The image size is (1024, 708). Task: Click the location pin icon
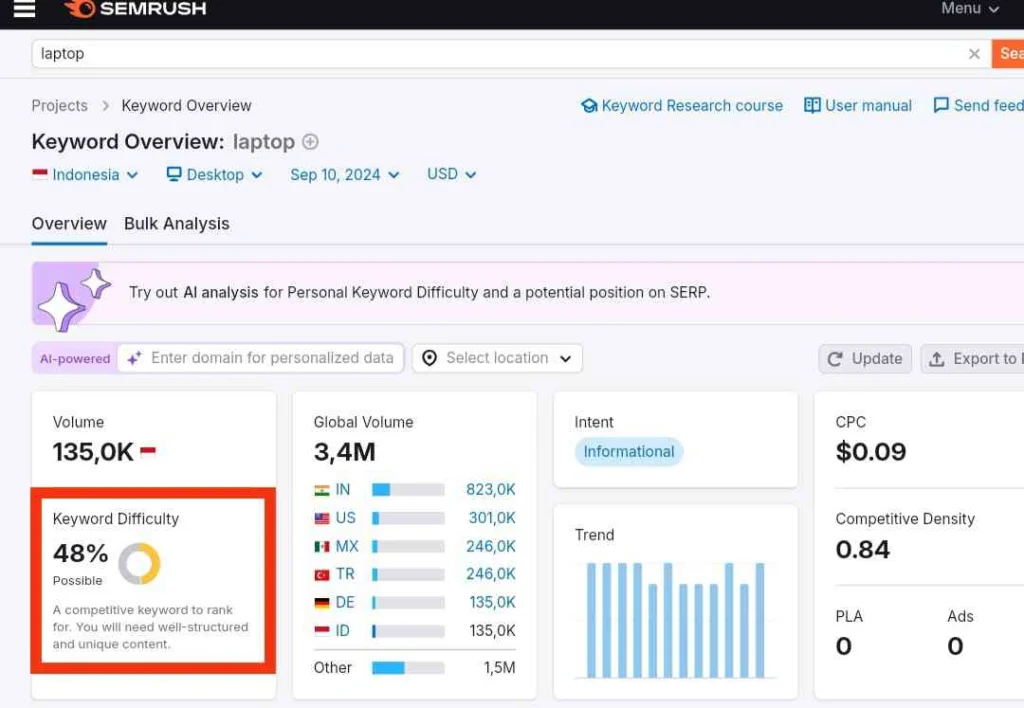(429, 358)
